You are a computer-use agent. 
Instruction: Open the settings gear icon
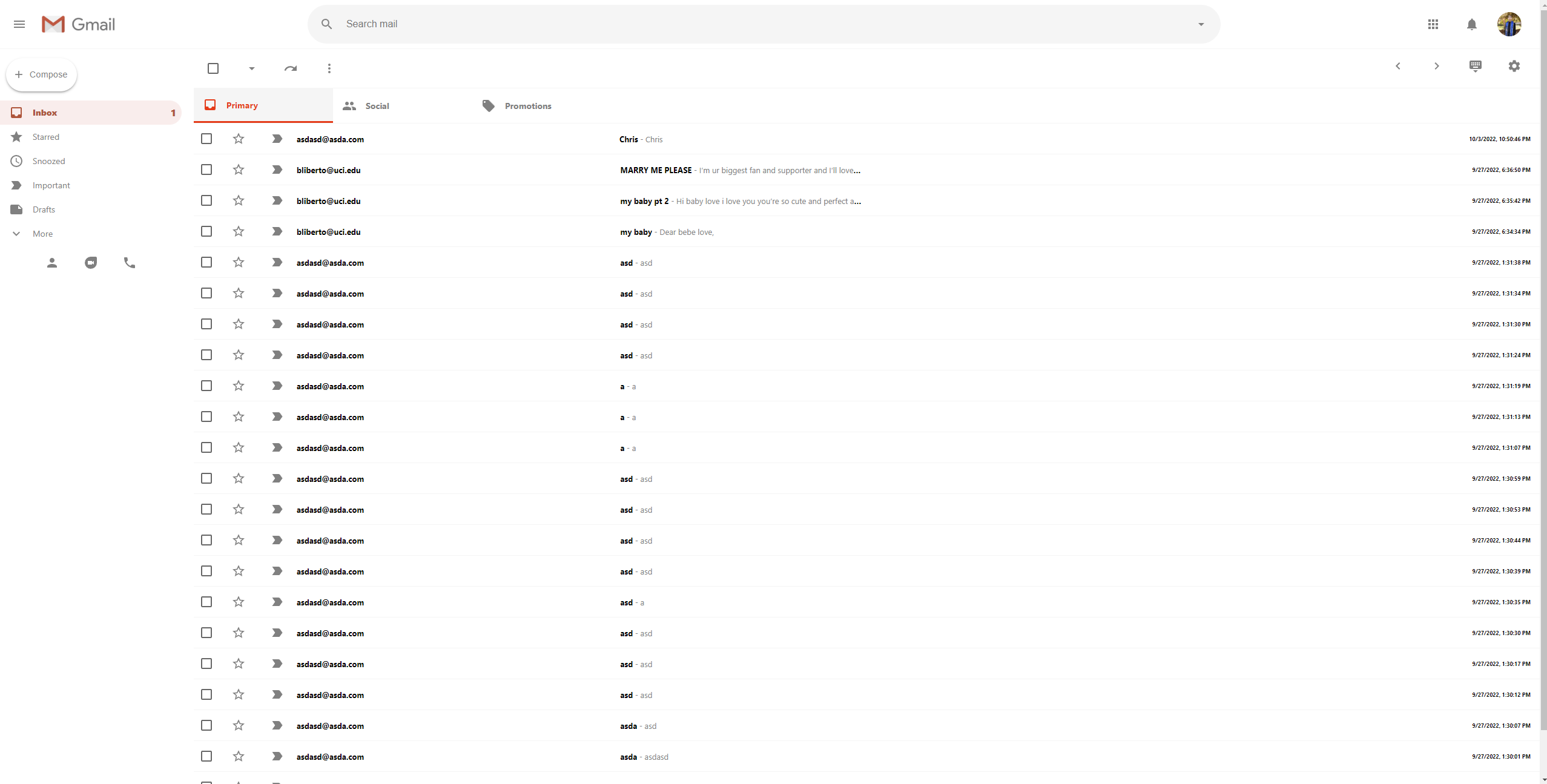tap(1514, 66)
